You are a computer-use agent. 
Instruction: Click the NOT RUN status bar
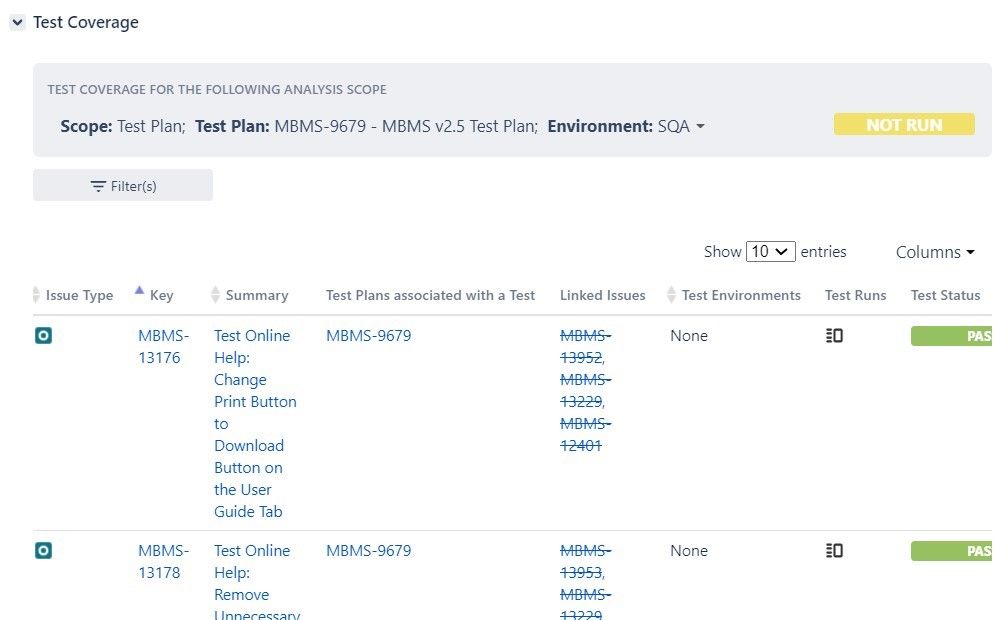point(904,125)
